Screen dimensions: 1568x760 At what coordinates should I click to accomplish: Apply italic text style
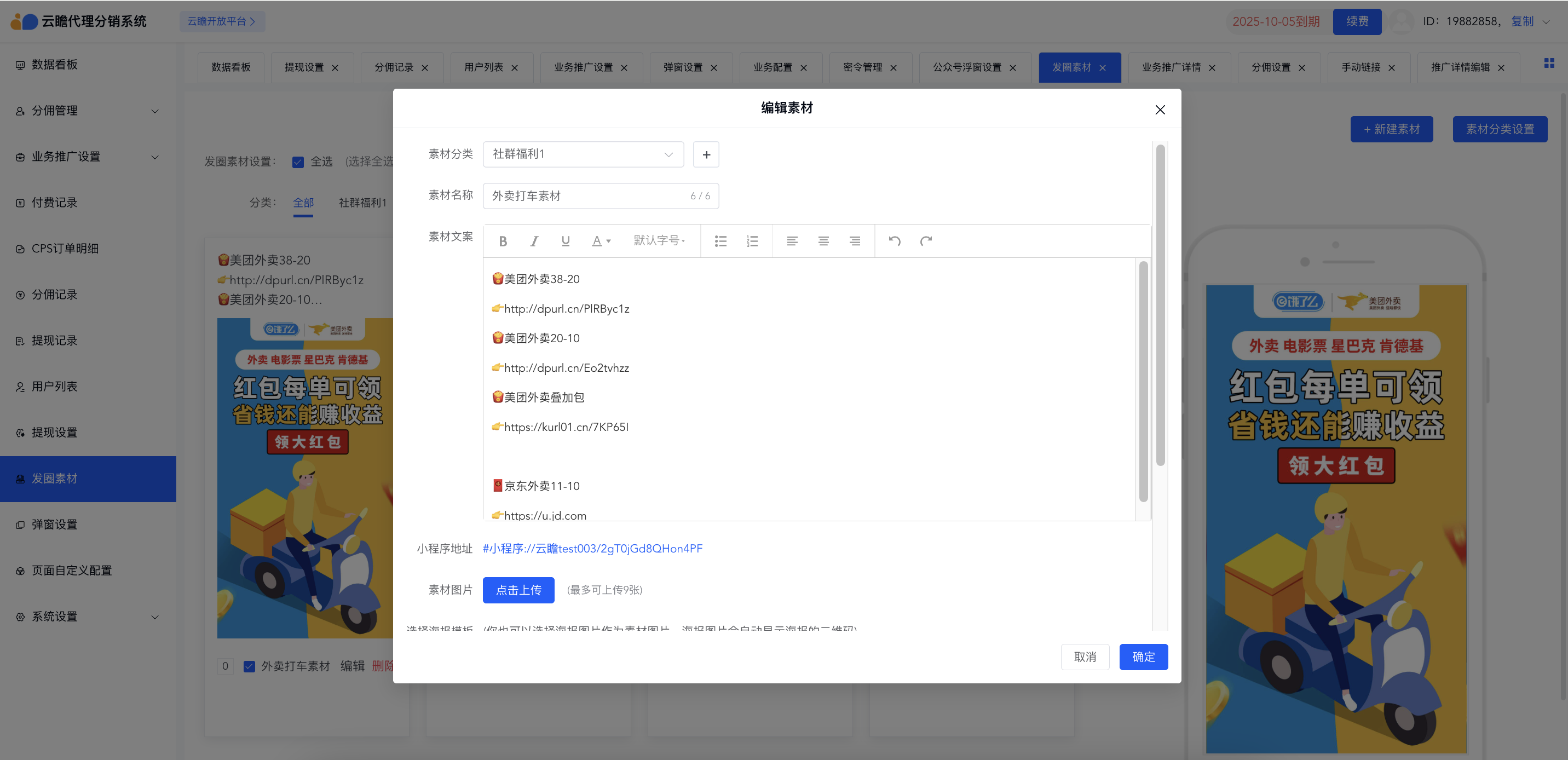tap(534, 241)
